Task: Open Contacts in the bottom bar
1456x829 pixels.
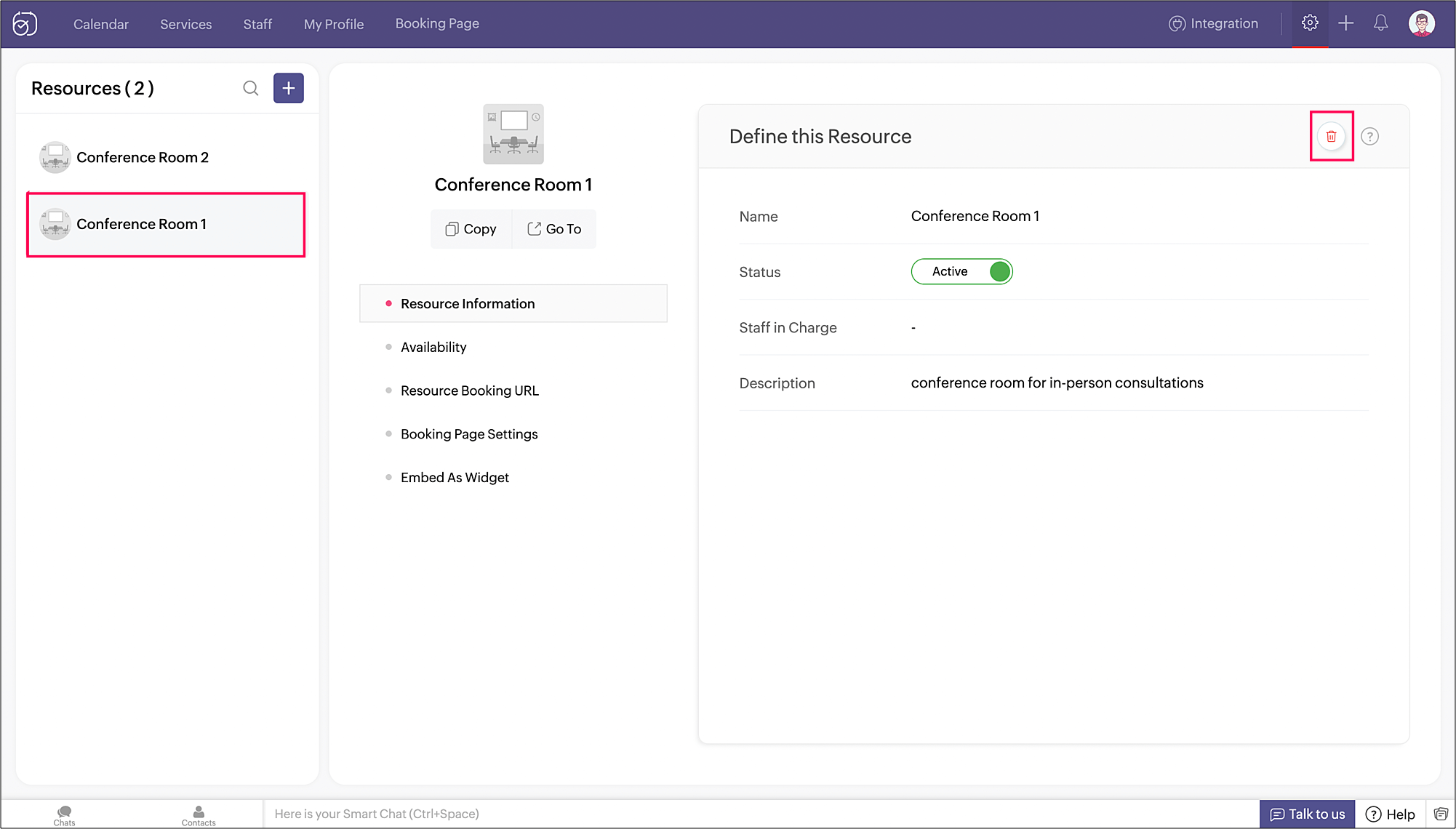Action: pyautogui.click(x=199, y=814)
